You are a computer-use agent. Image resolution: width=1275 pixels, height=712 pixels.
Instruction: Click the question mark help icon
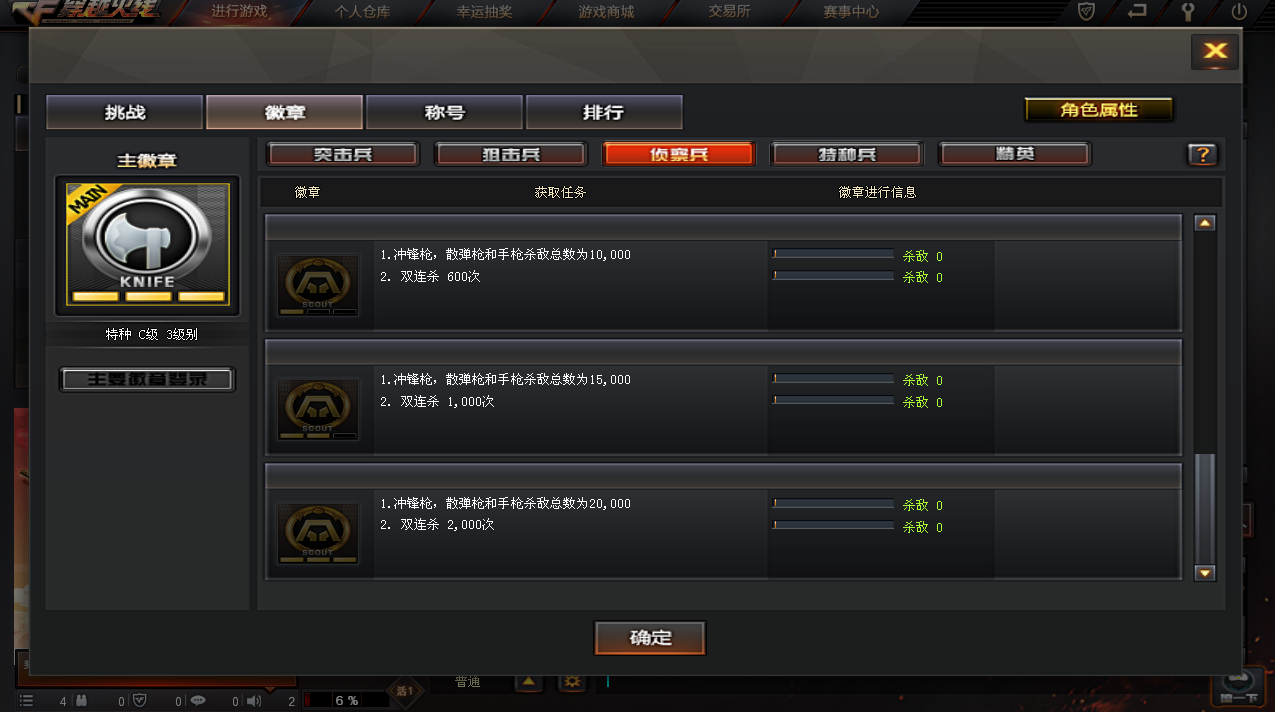[1202, 154]
